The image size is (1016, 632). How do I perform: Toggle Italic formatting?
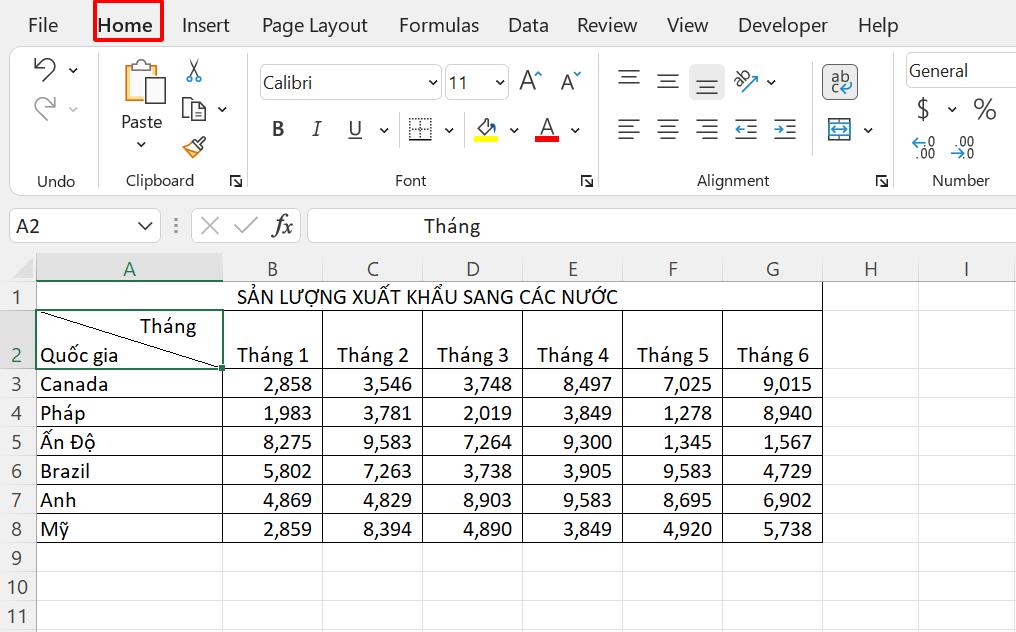click(316, 129)
